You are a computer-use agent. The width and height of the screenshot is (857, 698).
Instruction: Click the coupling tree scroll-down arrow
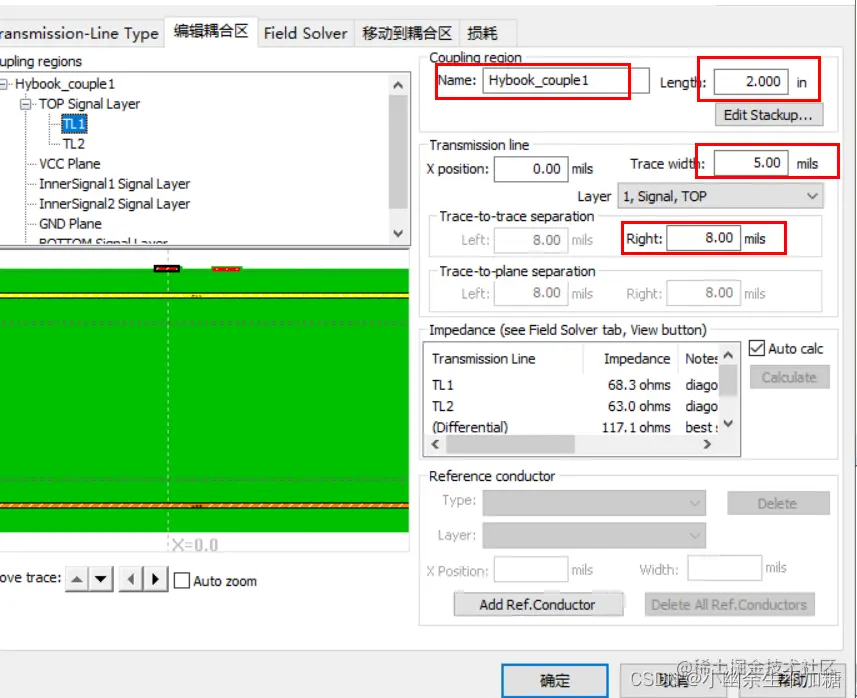[x=398, y=233]
